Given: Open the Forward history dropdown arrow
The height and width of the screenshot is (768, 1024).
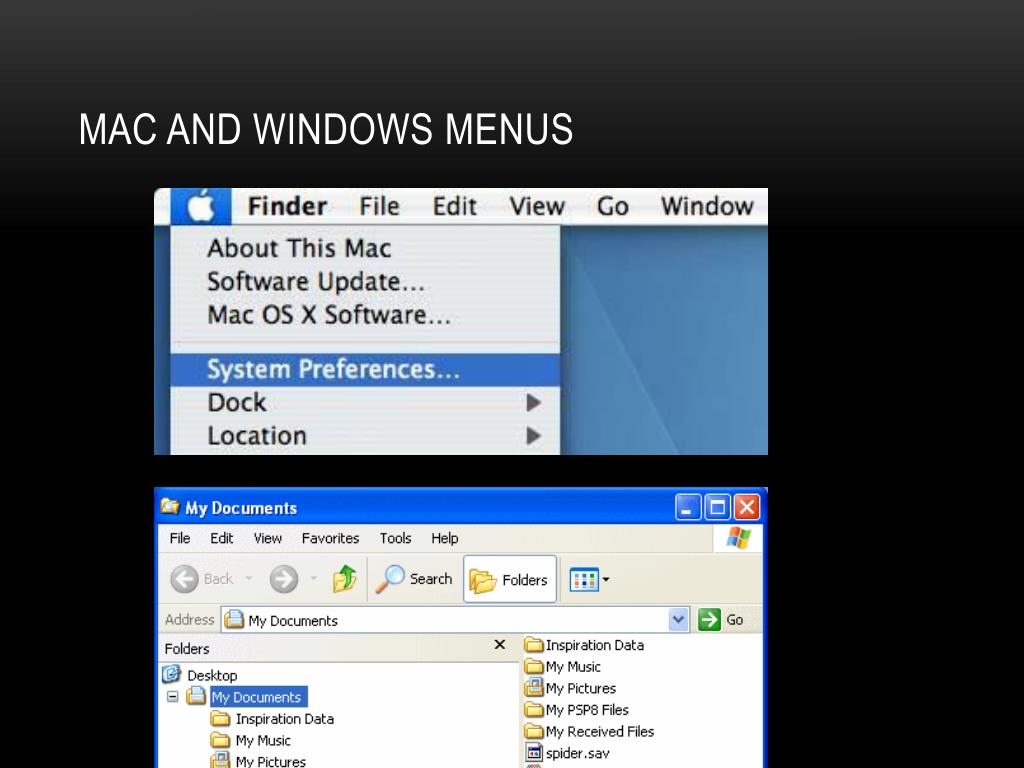Looking at the screenshot, I should pos(313,579).
